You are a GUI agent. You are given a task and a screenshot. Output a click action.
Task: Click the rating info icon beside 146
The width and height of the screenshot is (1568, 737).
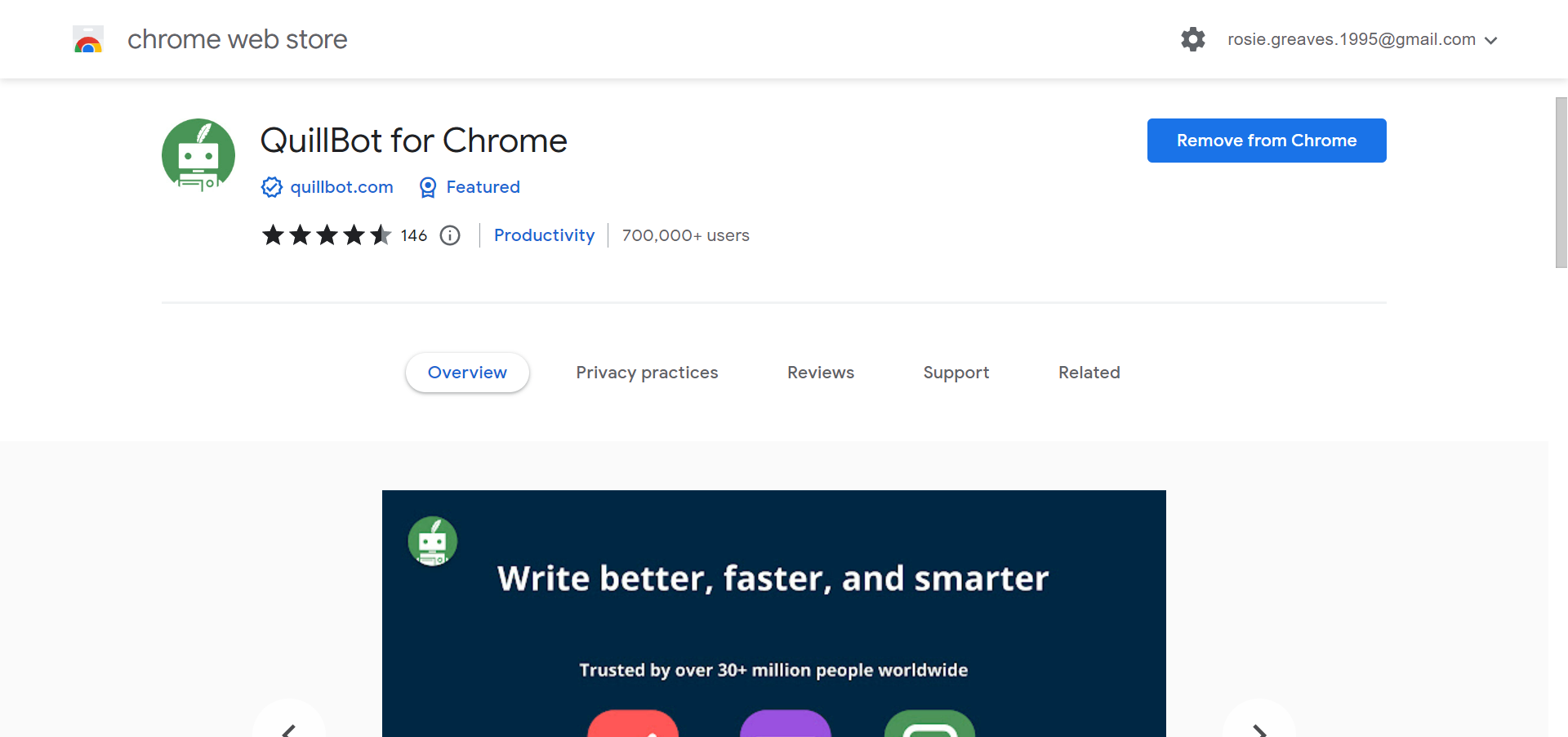click(x=450, y=235)
